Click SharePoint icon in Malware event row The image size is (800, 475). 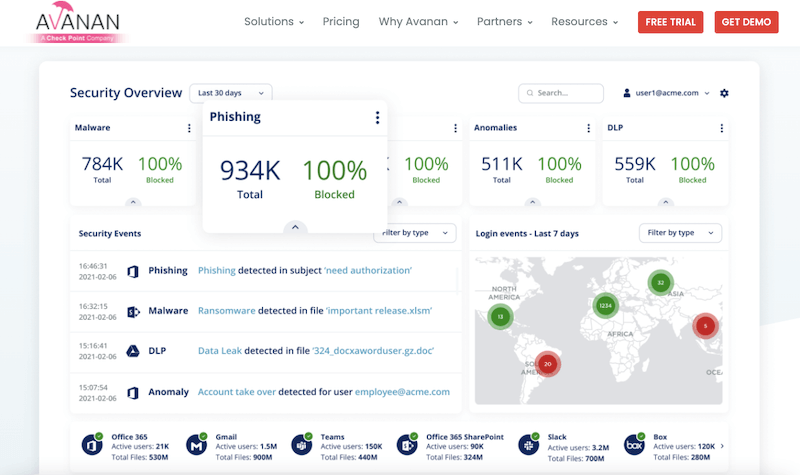[x=133, y=311]
